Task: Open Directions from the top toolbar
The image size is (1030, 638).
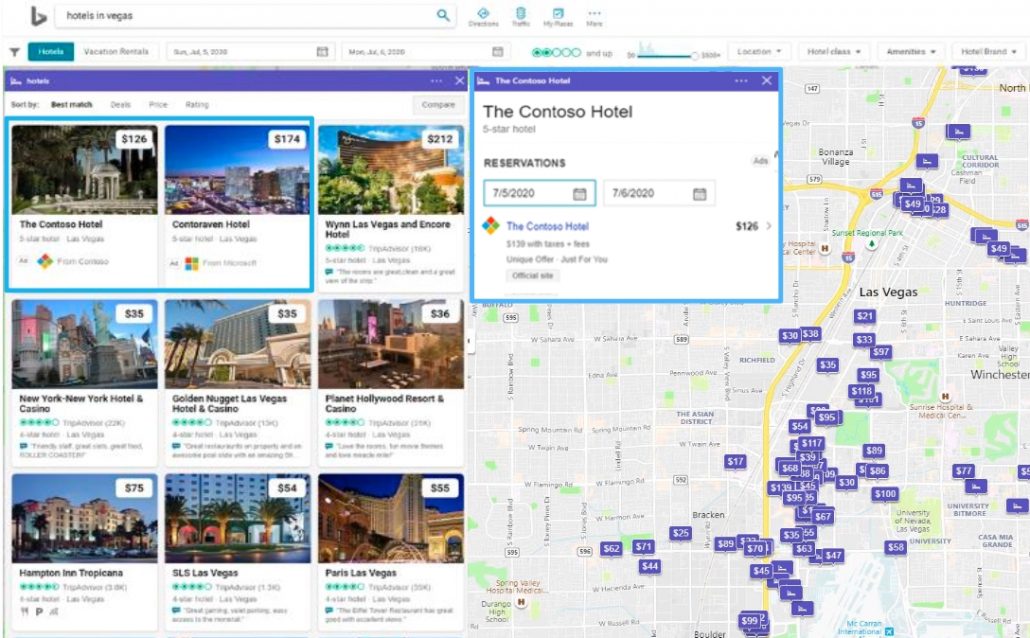Action: pos(483,16)
